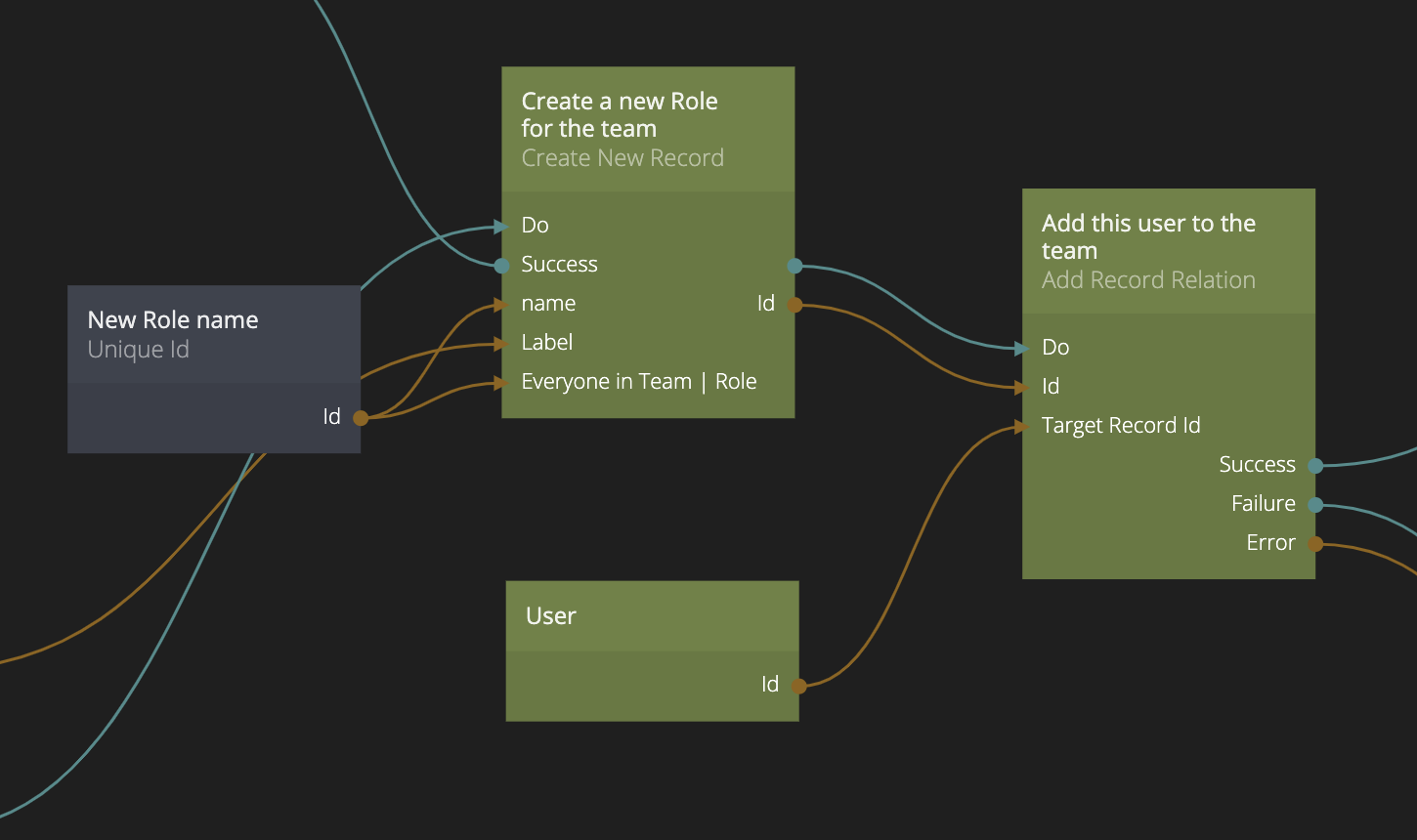The image size is (1417, 840).
Task: Click the 'Add Record Relation' subtitle text
Action: pyautogui.click(x=1147, y=280)
